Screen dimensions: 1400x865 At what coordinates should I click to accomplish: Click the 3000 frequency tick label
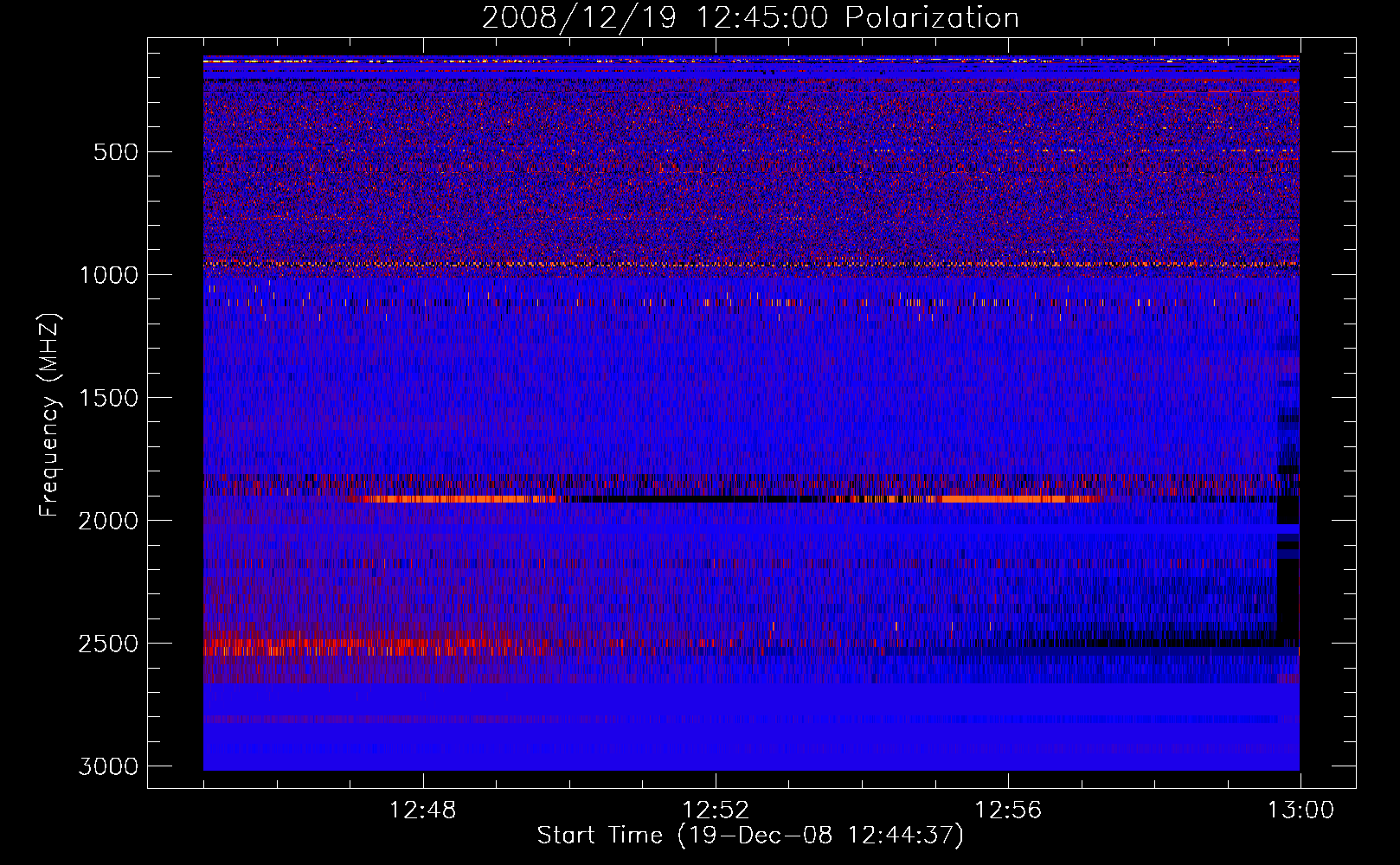pos(108,766)
